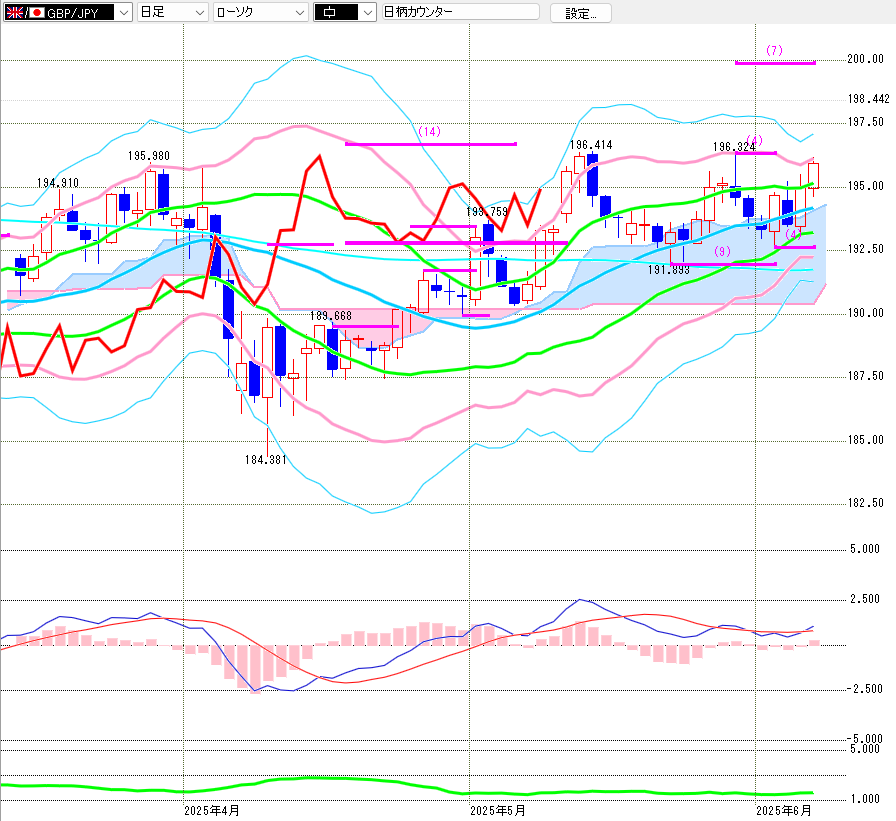896x821 pixels.
Task: Click the 設定... settings button
Action: [x=581, y=13]
